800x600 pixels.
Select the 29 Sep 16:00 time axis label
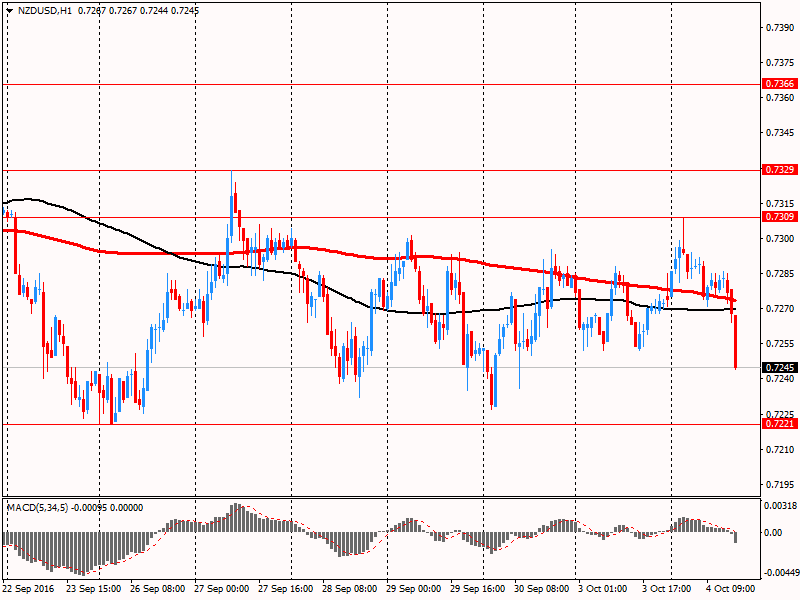pos(478,589)
